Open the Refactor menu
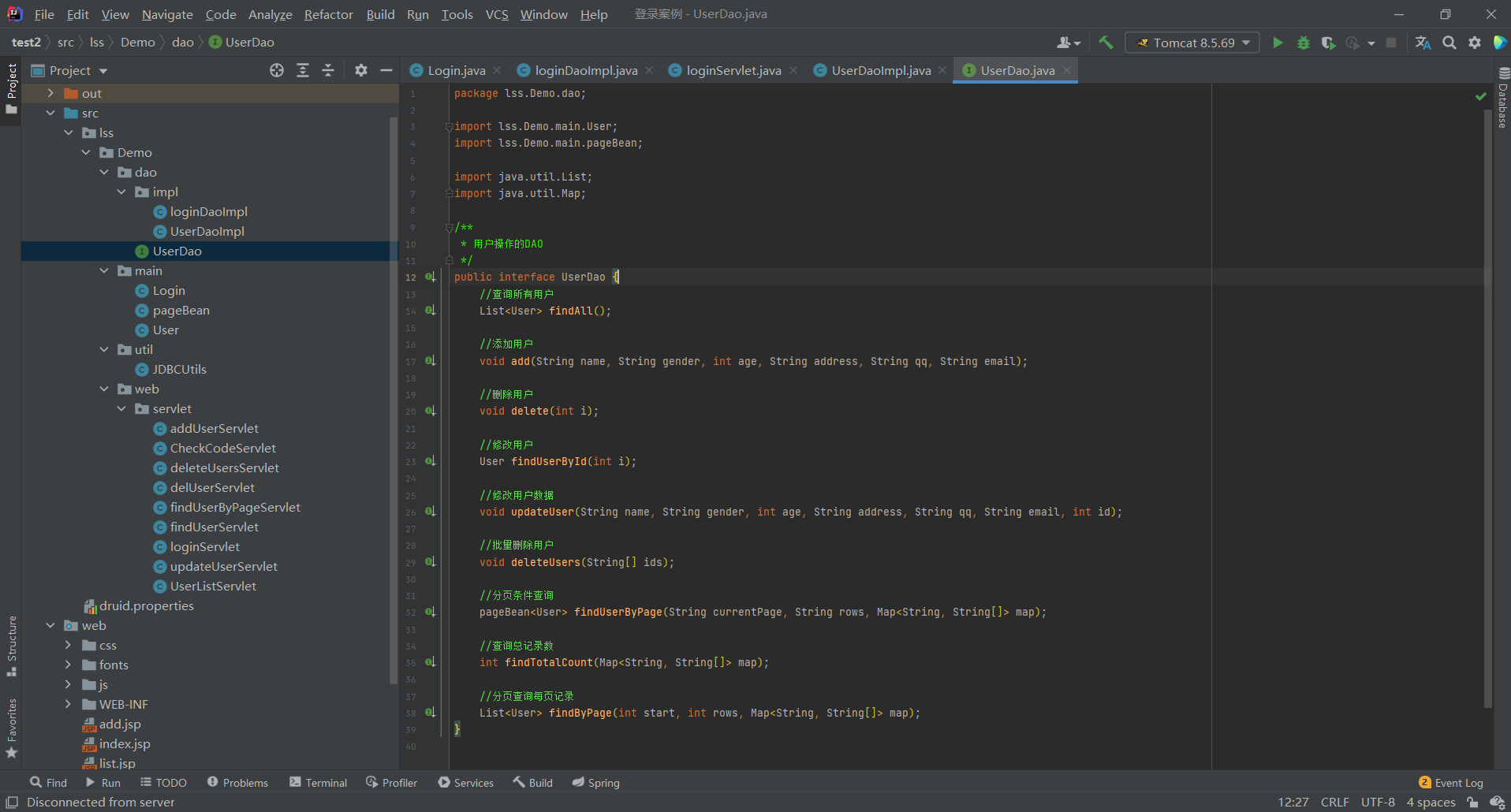Image resolution: width=1511 pixels, height=812 pixels. point(328,14)
